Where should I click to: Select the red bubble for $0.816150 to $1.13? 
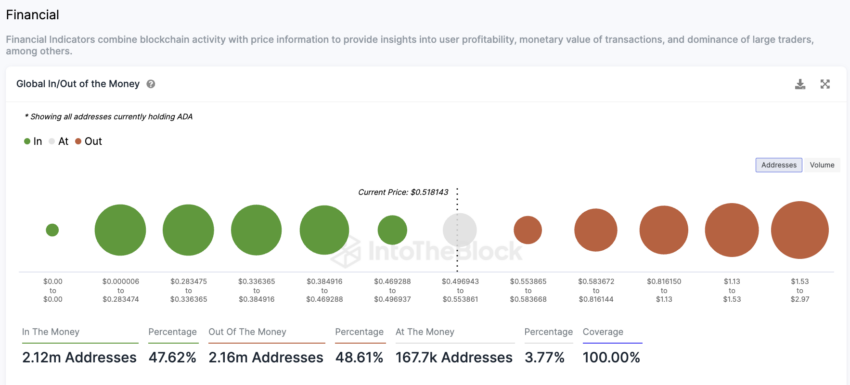[x=664, y=230]
